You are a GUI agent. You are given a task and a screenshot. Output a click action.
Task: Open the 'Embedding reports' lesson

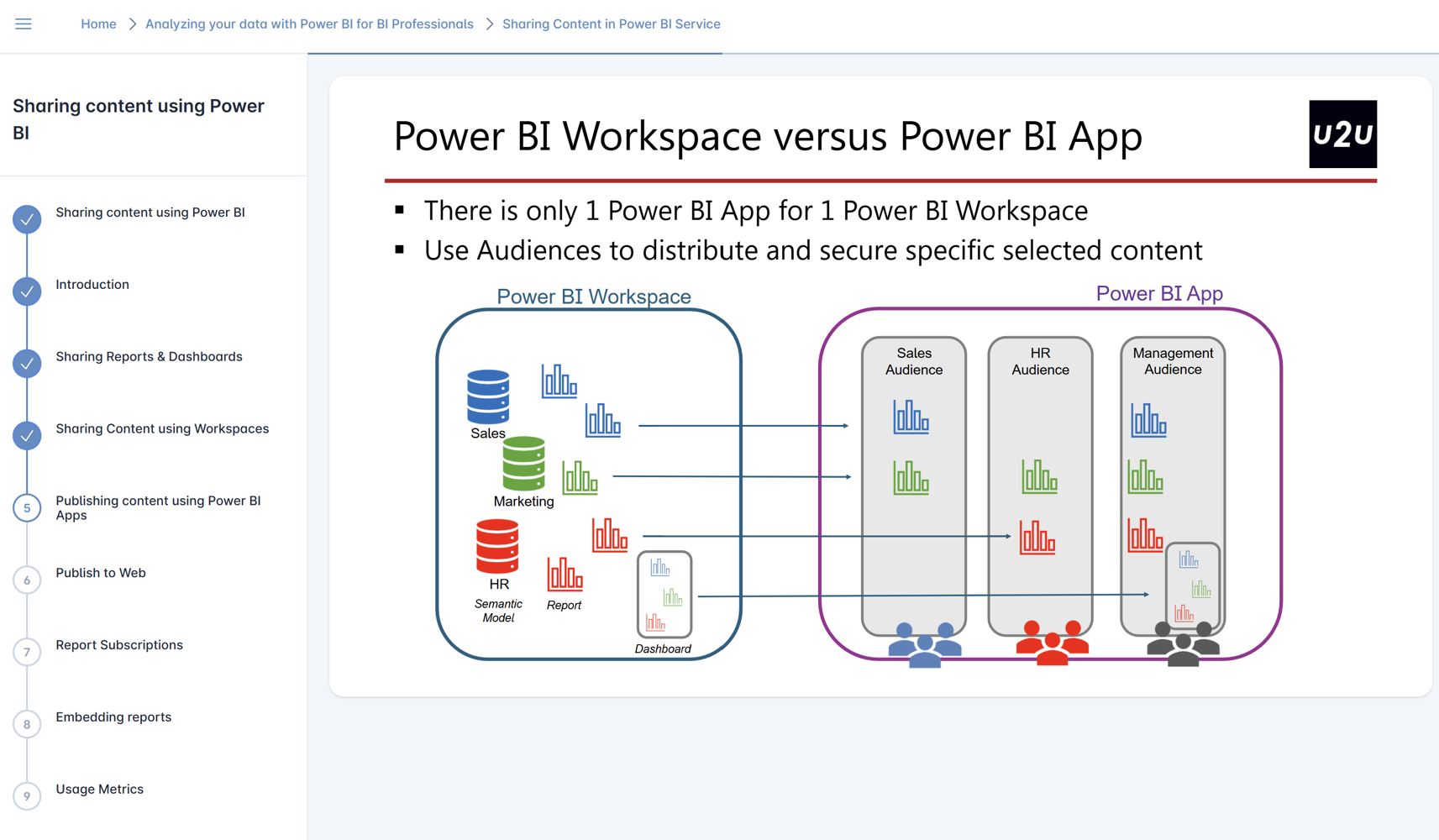tap(113, 717)
